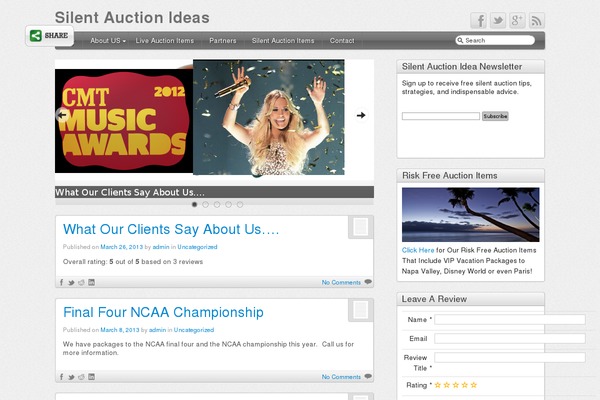Screen dimensions: 600x400
Task: Open the Partners menu item
Action: click(223, 41)
